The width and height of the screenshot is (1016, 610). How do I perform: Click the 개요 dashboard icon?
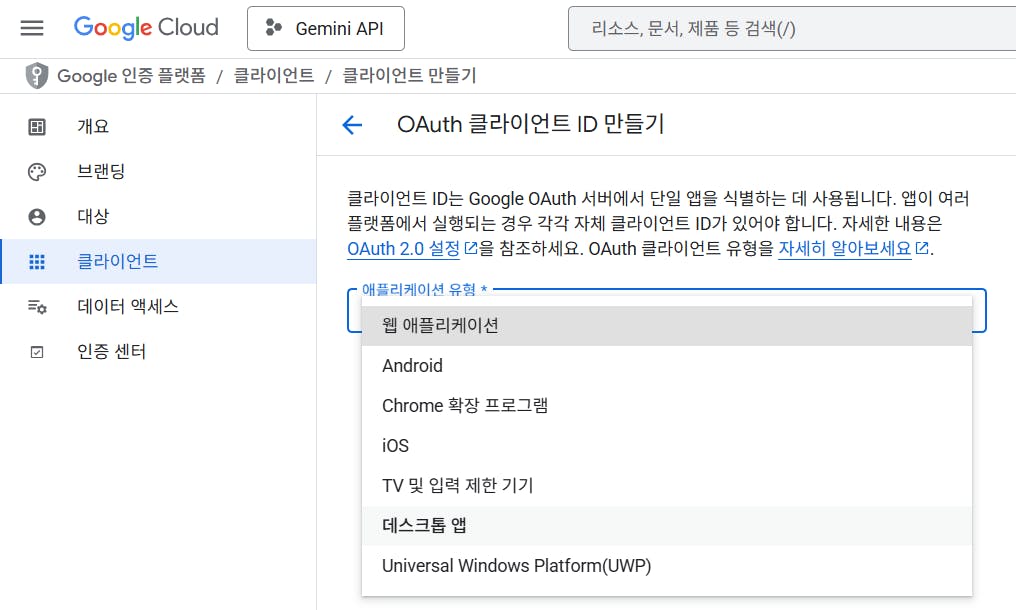pos(37,127)
